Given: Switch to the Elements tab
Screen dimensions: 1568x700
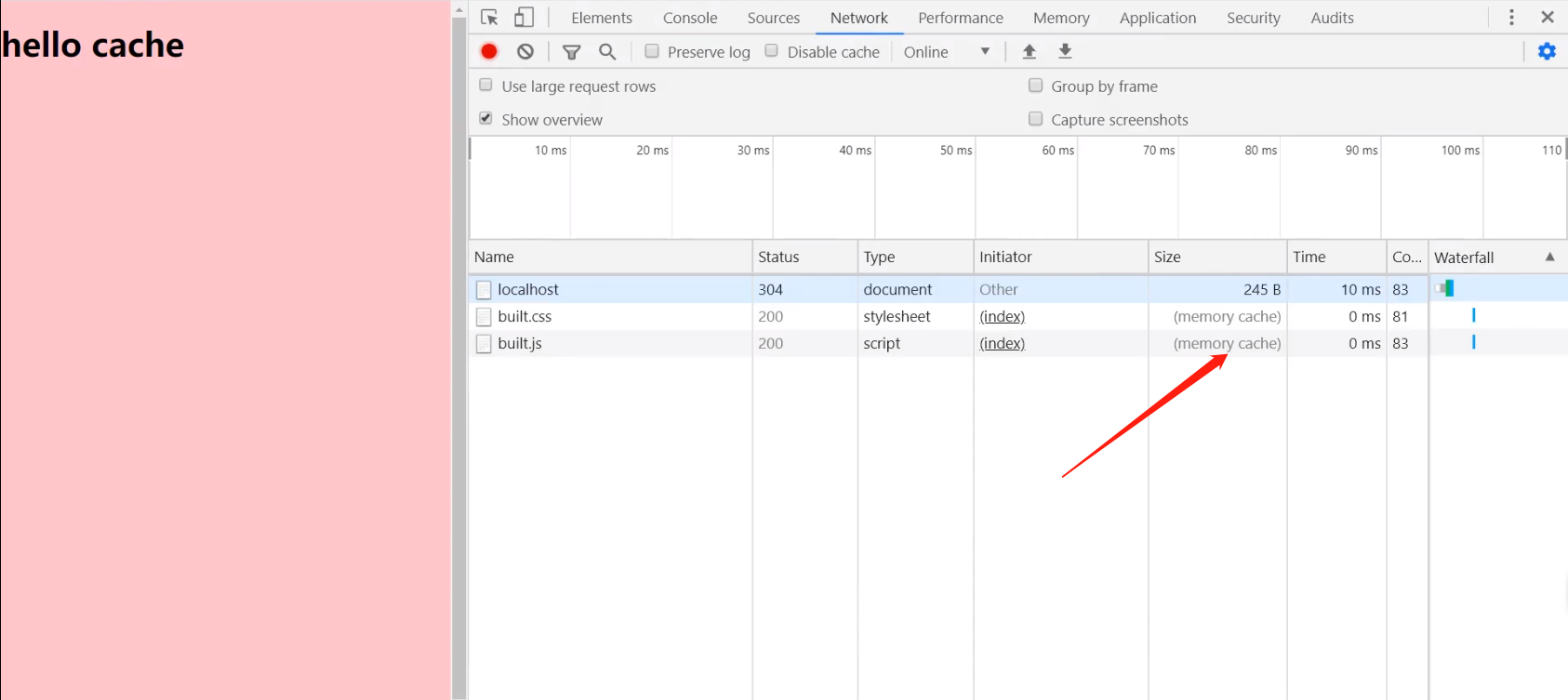Looking at the screenshot, I should tap(602, 18).
